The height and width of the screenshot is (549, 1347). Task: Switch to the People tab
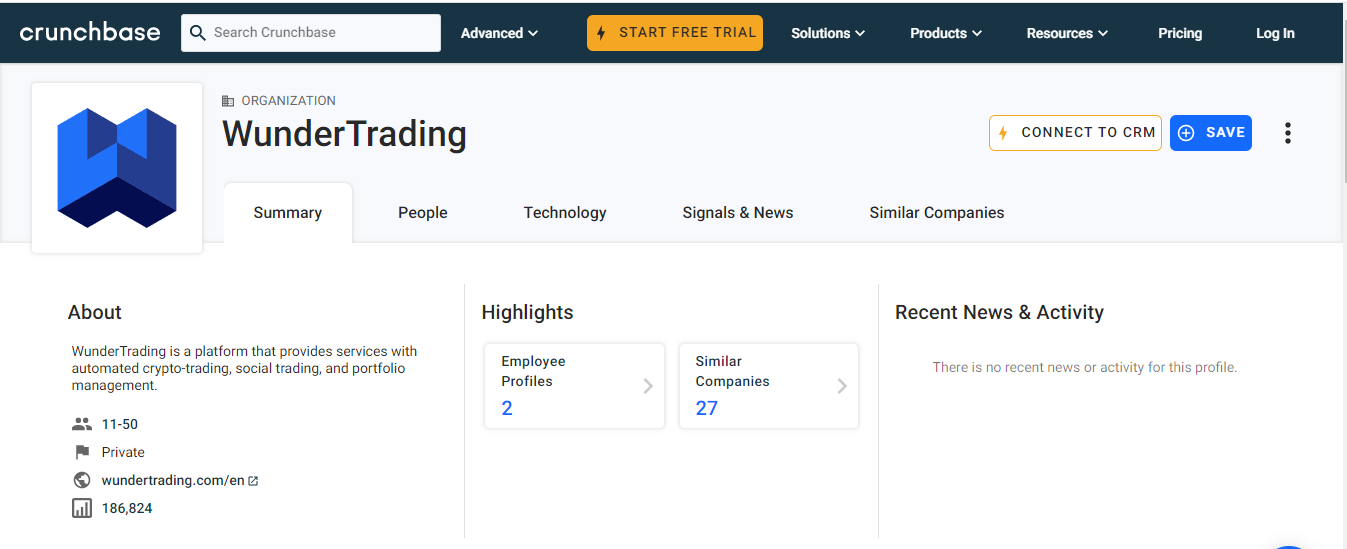[423, 212]
